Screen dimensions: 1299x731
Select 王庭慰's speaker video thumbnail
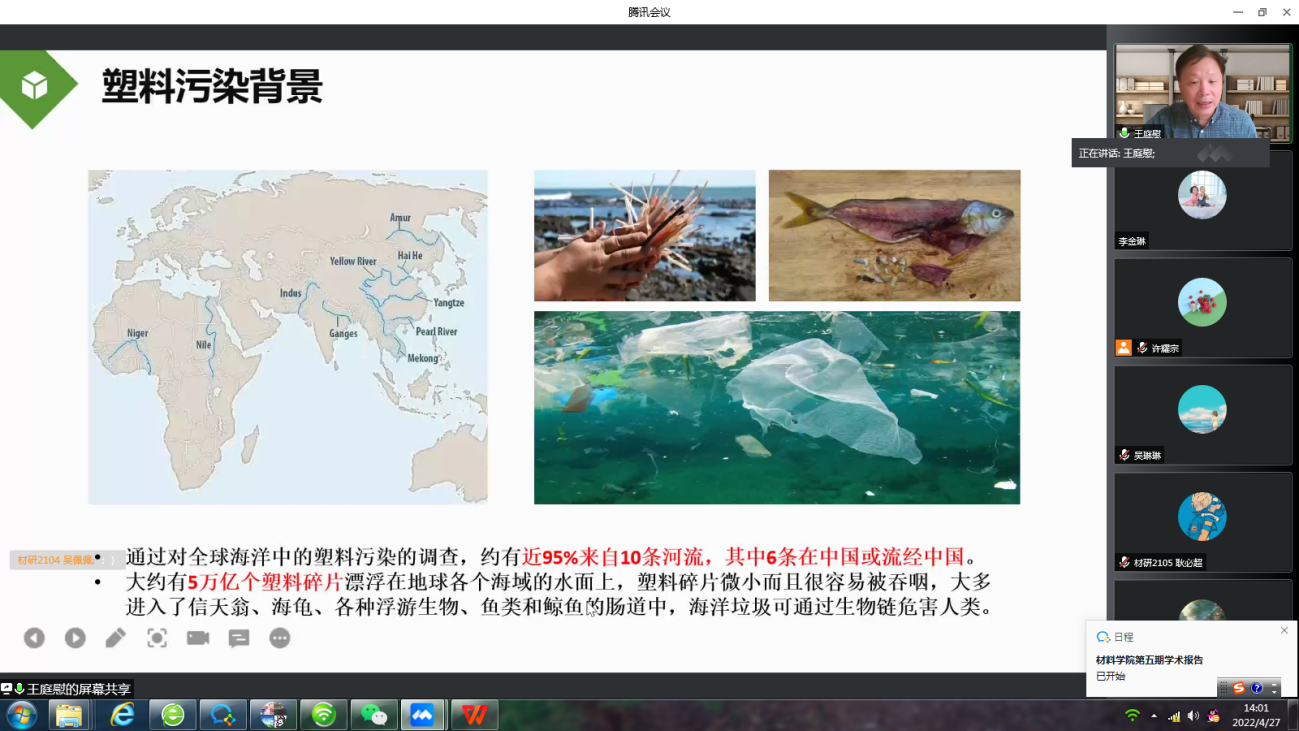click(x=1202, y=92)
